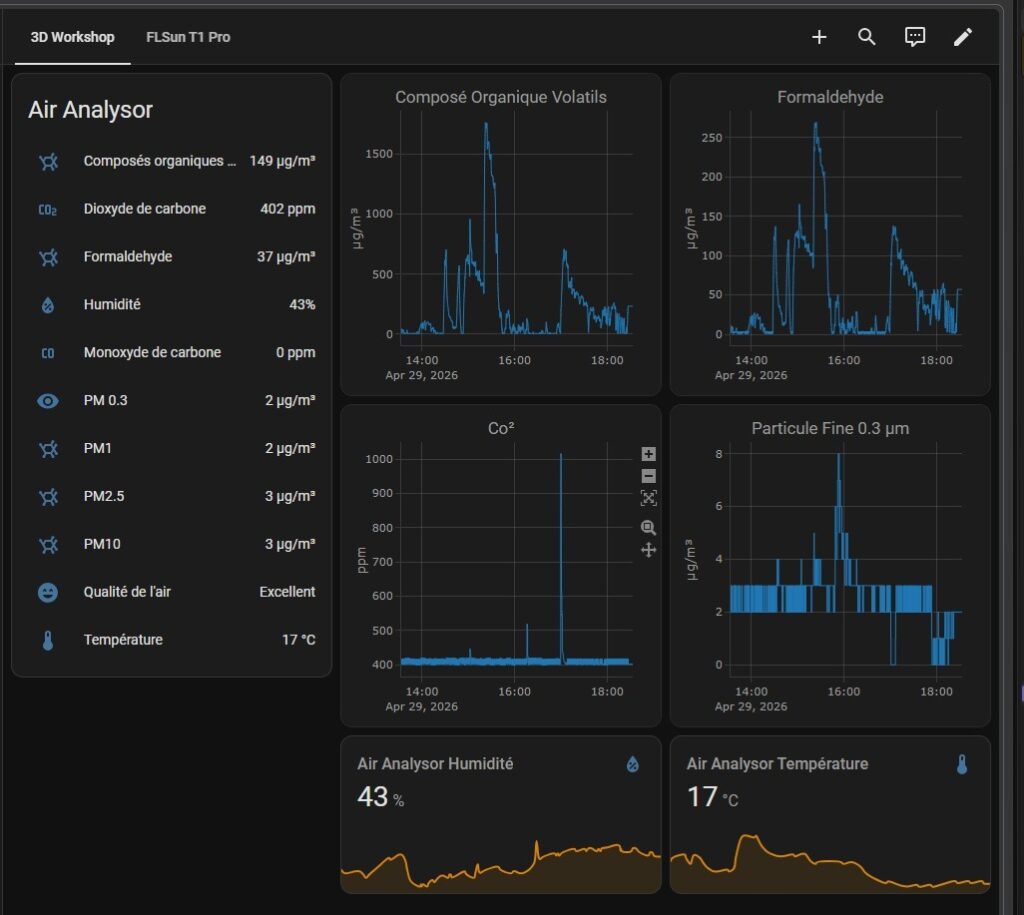This screenshot has height=915, width=1024.
Task: Open the Air Analysor Humidité card
Action: (501, 814)
